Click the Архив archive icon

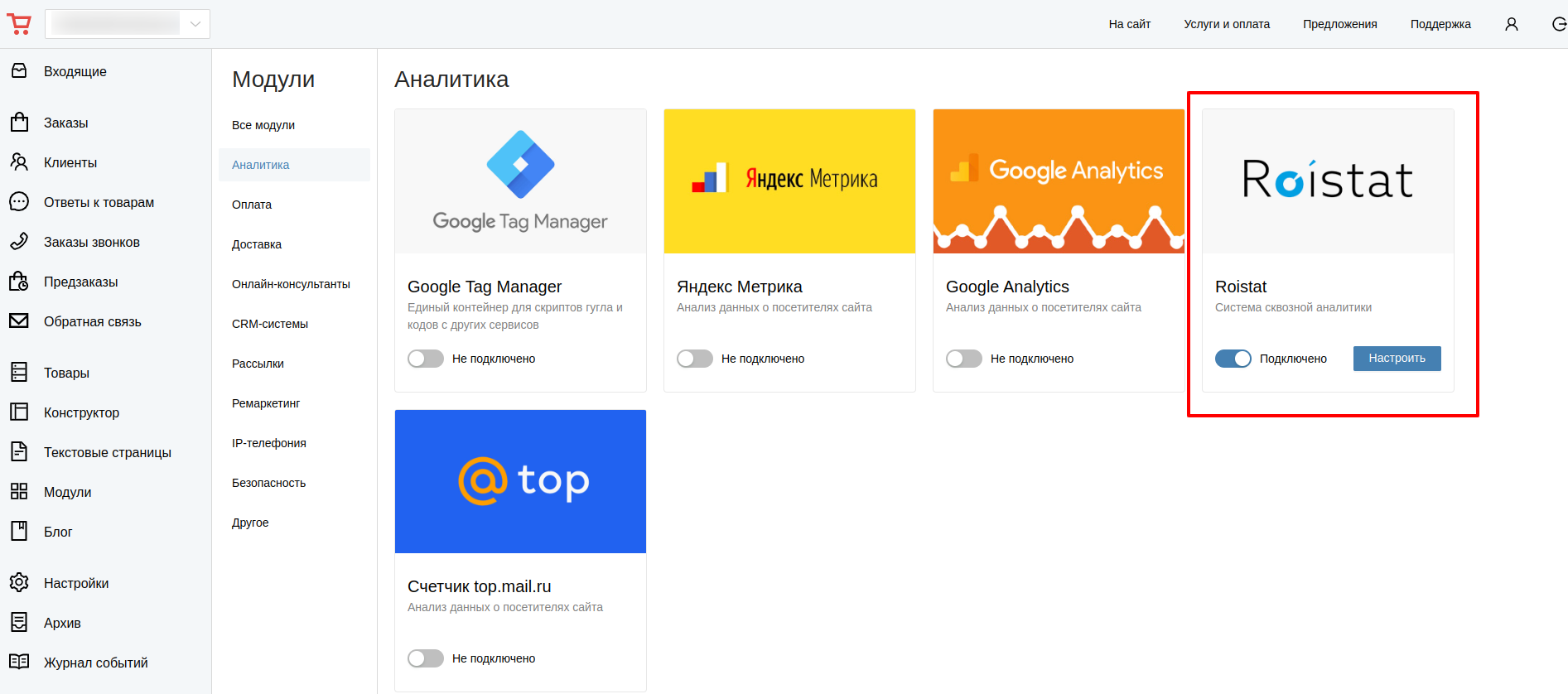(19, 623)
